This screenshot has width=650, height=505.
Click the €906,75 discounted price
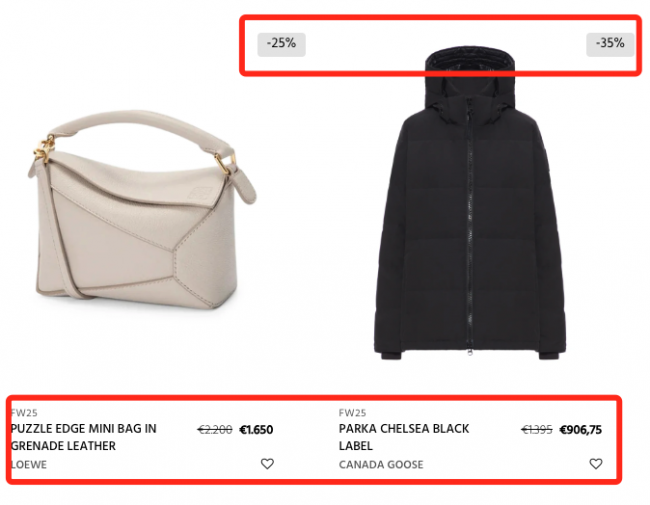point(580,430)
